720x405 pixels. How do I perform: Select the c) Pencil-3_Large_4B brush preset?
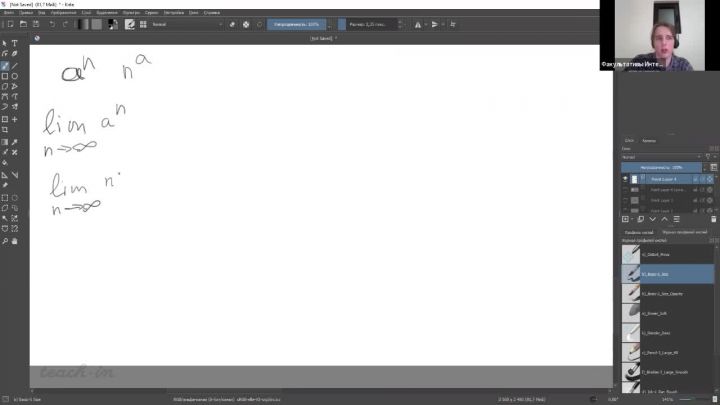(668, 351)
